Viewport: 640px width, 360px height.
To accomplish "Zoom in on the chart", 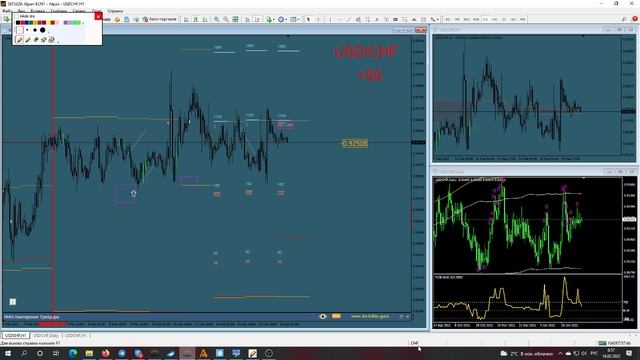I will tap(217, 19).
